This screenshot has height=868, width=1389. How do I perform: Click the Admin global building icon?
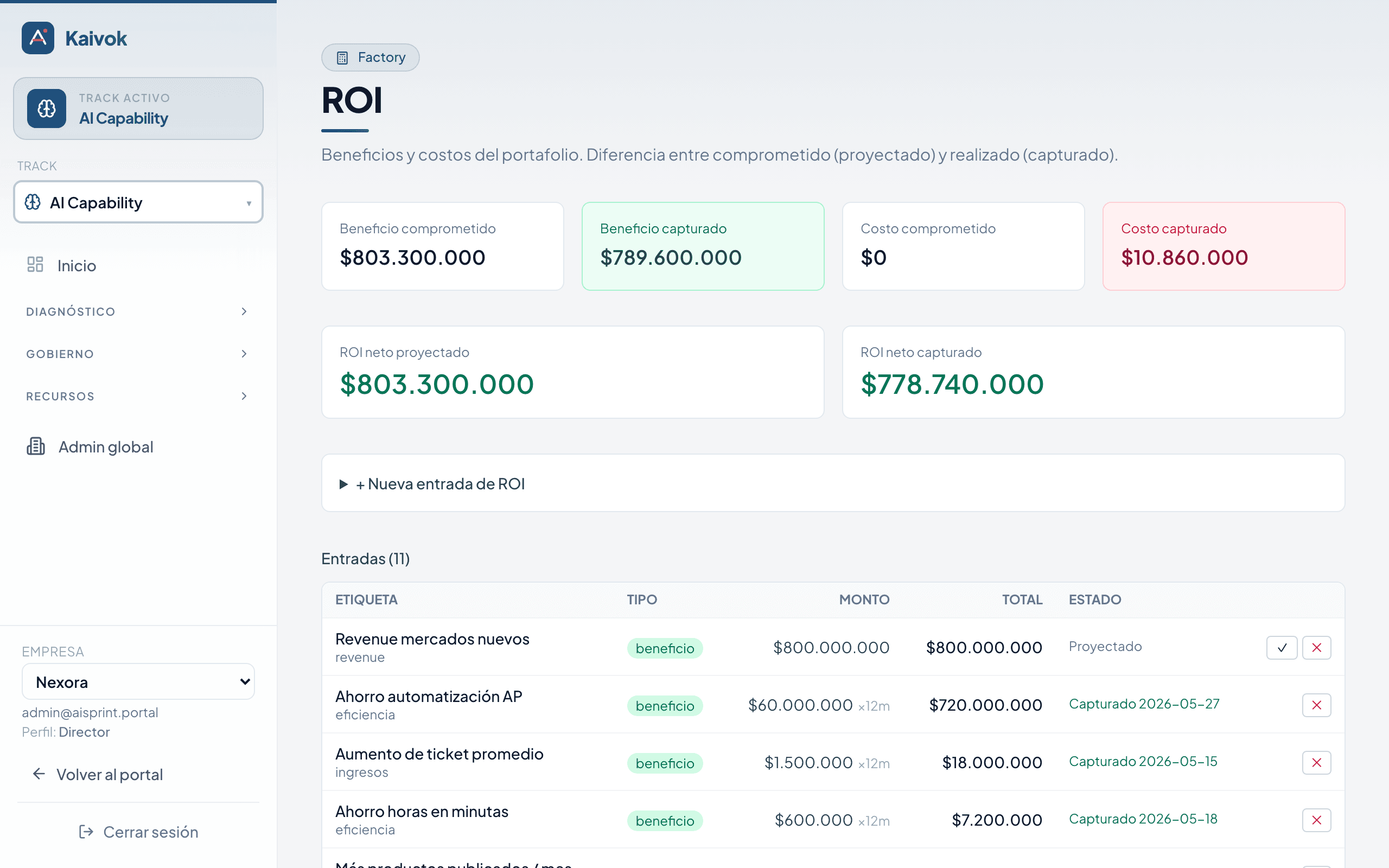click(36, 446)
